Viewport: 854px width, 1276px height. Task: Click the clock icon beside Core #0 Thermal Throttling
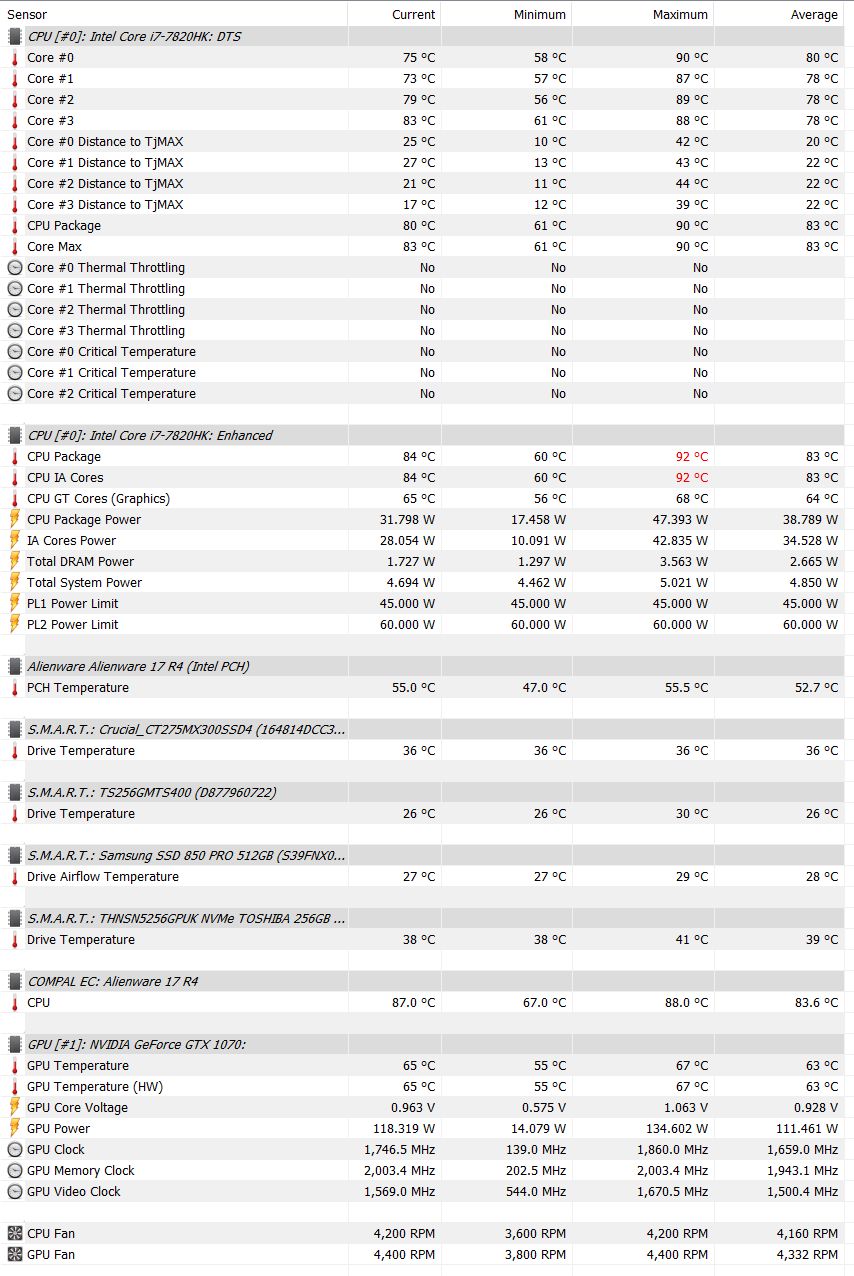(15, 268)
